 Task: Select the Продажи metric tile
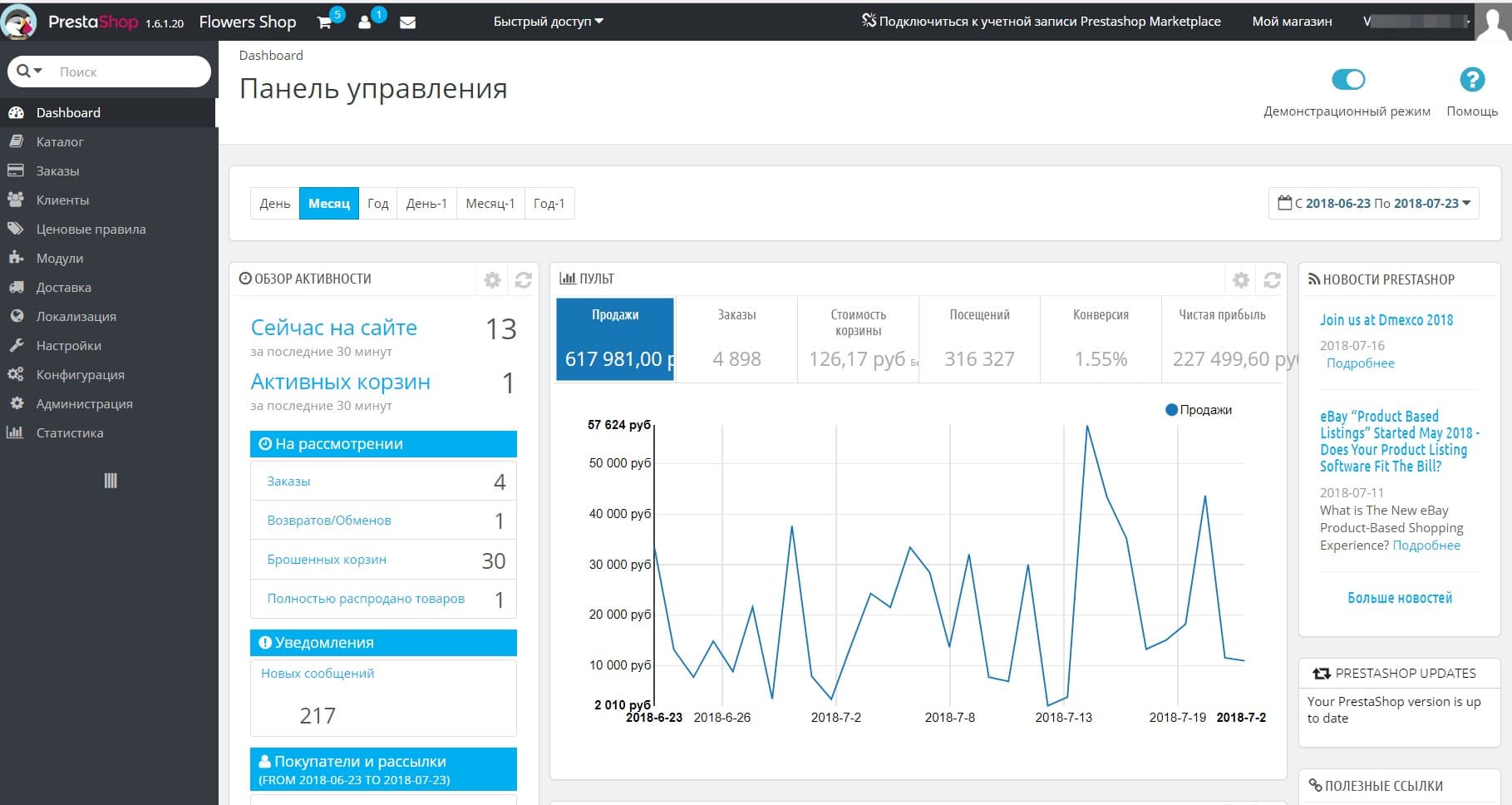click(x=615, y=339)
